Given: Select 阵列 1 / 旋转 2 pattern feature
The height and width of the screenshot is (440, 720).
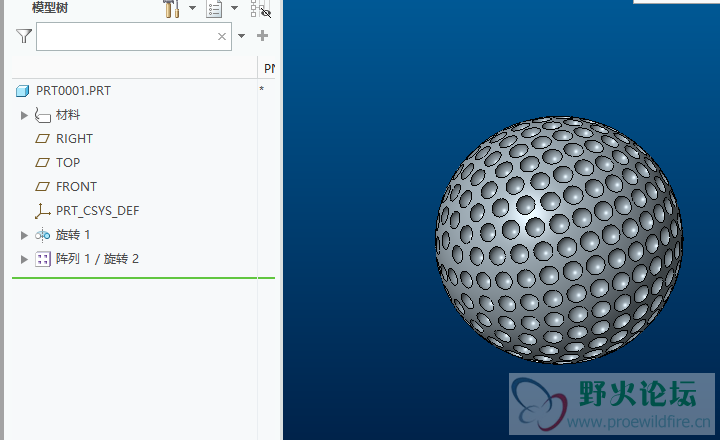Looking at the screenshot, I should pos(97,259).
